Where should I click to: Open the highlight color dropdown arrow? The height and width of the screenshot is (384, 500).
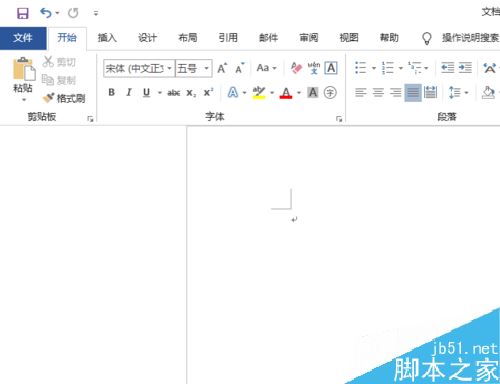tap(272, 93)
